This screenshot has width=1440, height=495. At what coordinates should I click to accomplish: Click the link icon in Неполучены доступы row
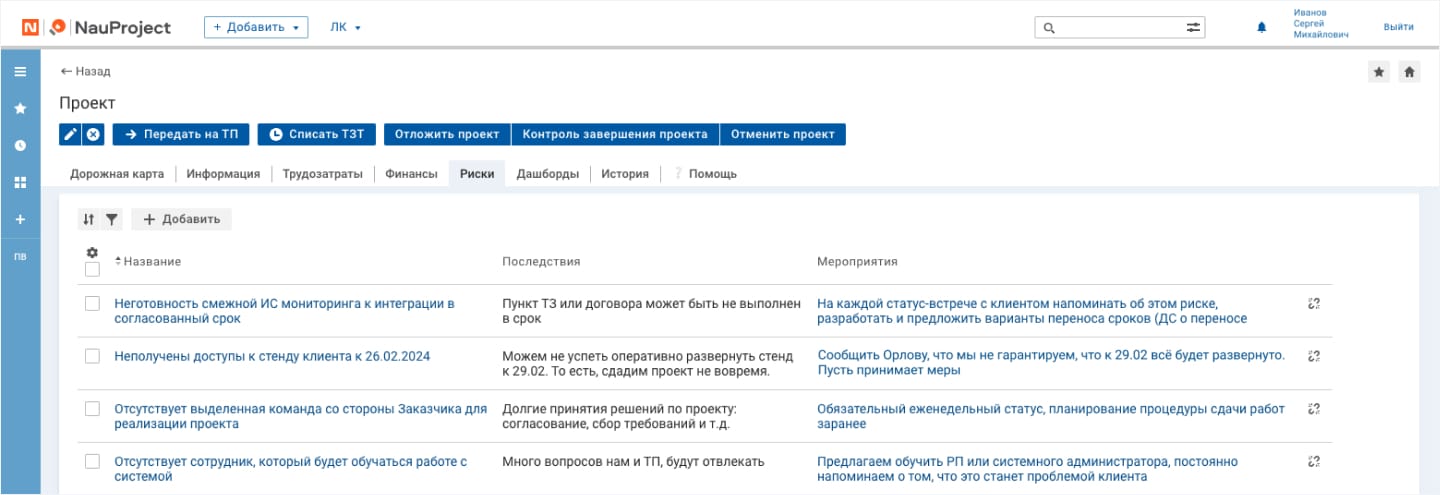[x=1314, y=355]
